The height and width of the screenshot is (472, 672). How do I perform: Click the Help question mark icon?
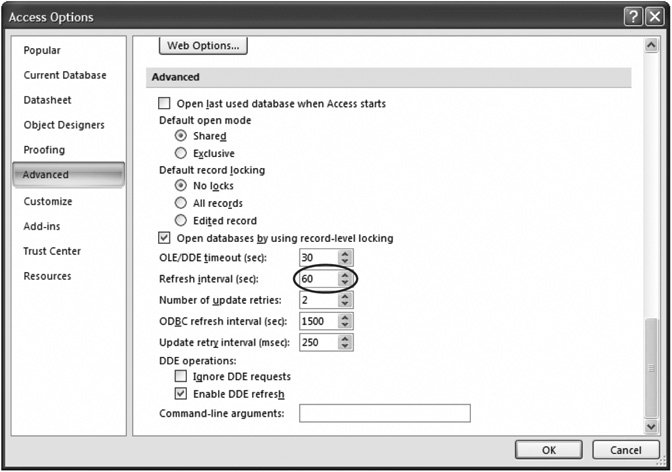pos(632,16)
